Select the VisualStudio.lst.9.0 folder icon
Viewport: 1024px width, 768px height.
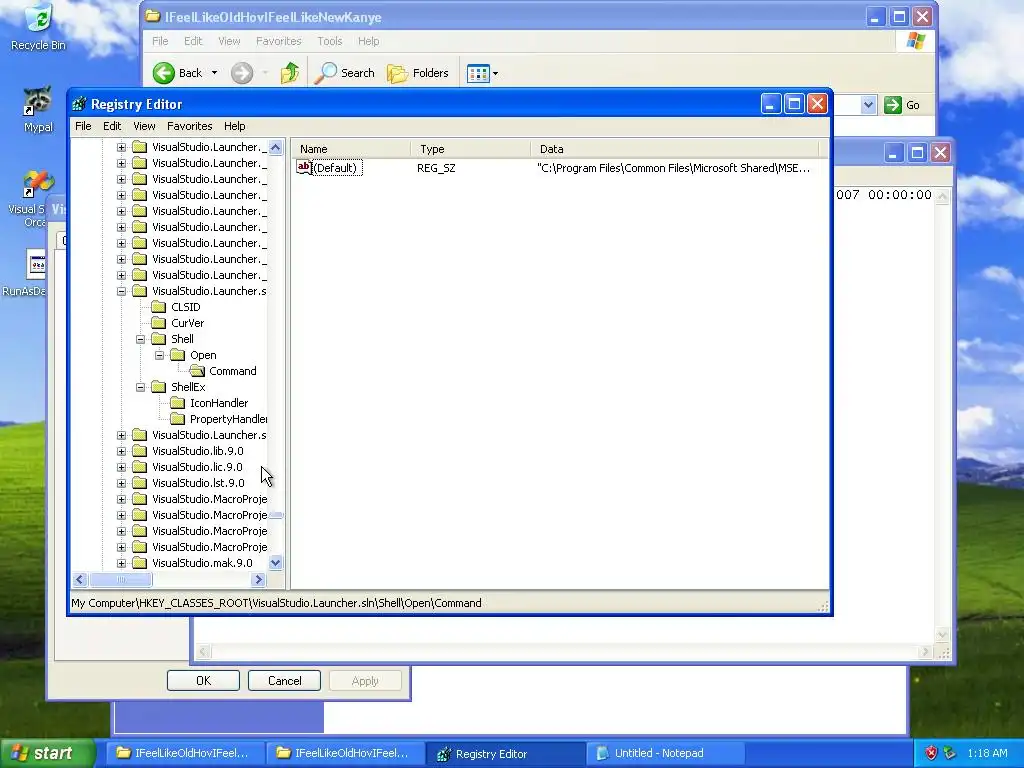pos(139,483)
